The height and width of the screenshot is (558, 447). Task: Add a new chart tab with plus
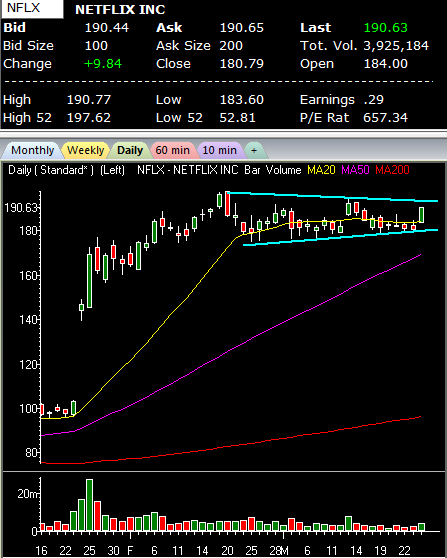tap(254, 150)
